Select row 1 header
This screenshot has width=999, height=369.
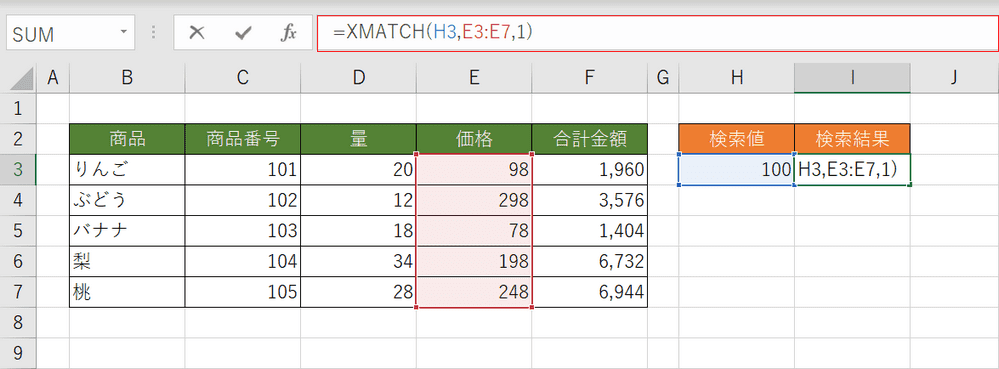18,108
